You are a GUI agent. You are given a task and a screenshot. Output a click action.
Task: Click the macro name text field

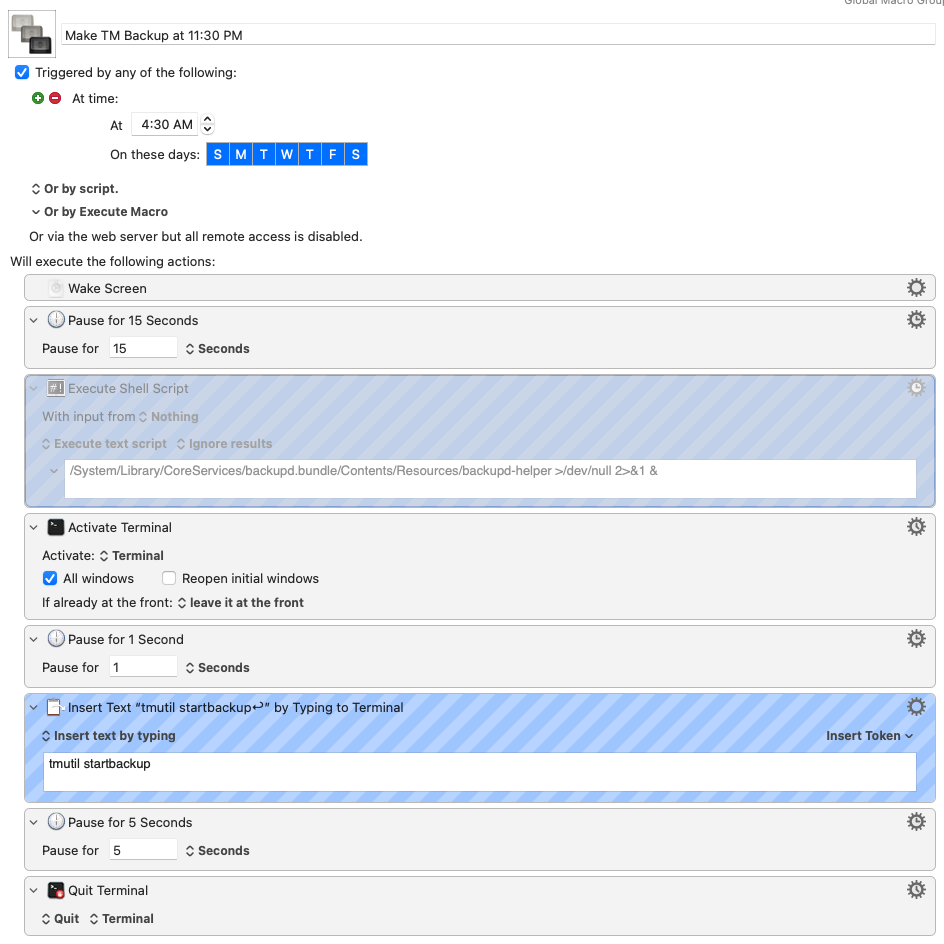(498, 35)
